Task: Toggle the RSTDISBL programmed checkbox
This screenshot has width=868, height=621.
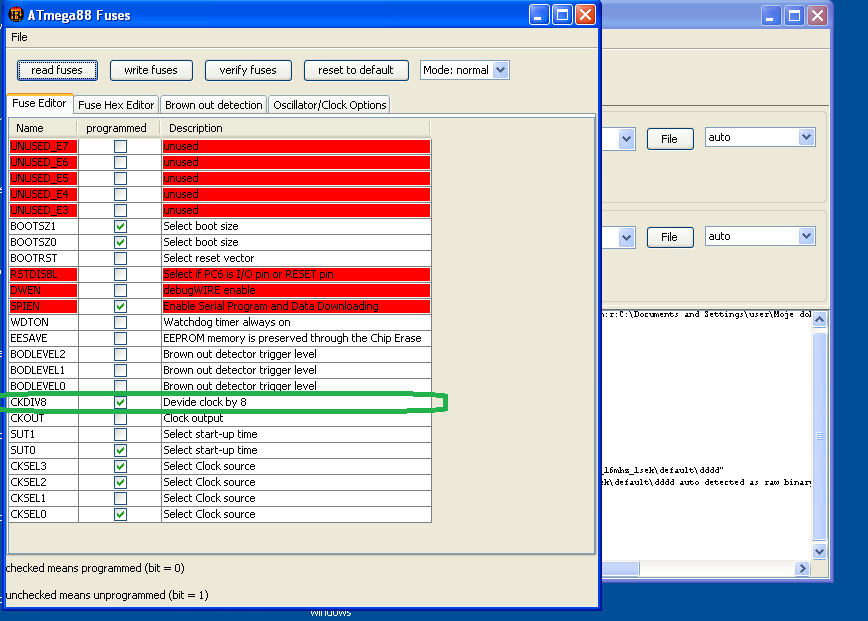Action: point(120,275)
